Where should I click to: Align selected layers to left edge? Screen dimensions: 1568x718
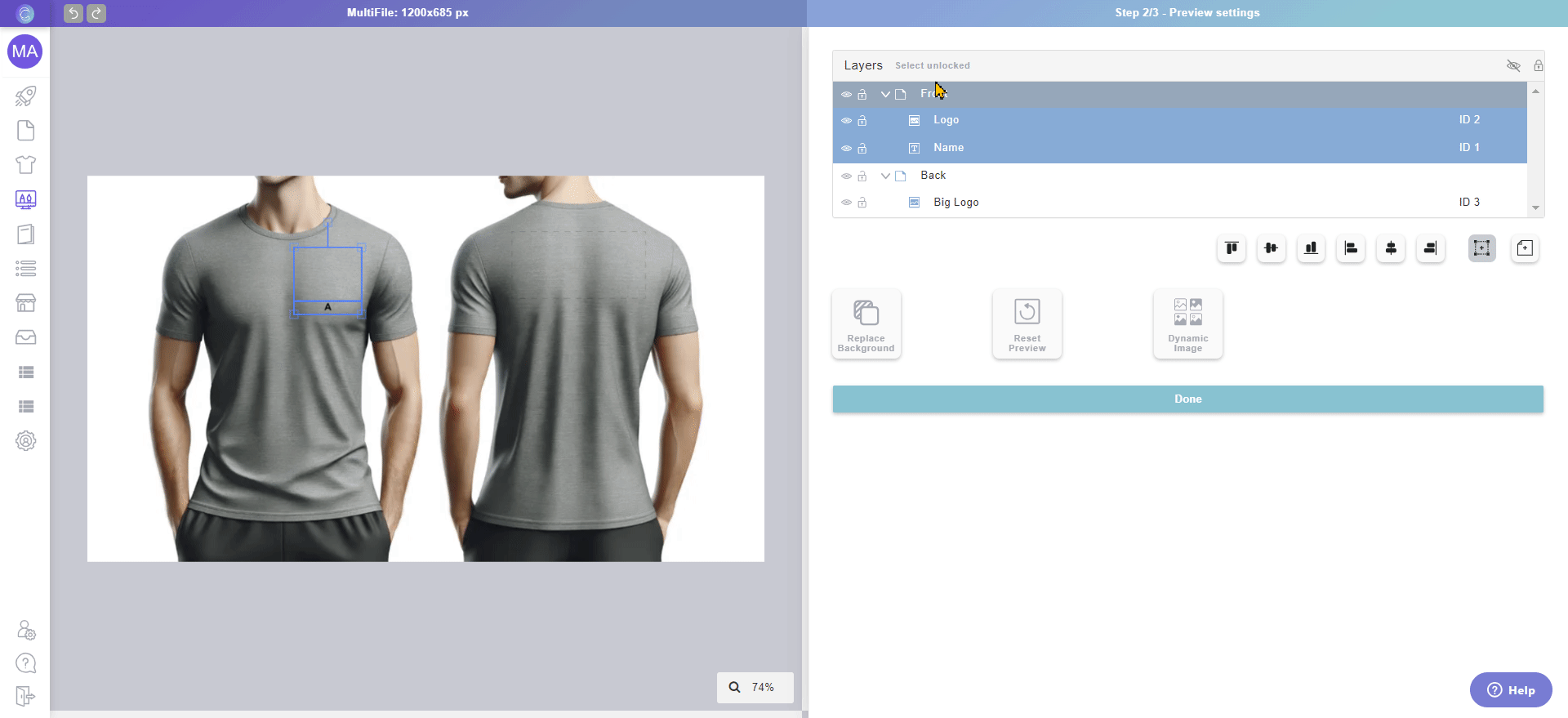click(x=1351, y=248)
